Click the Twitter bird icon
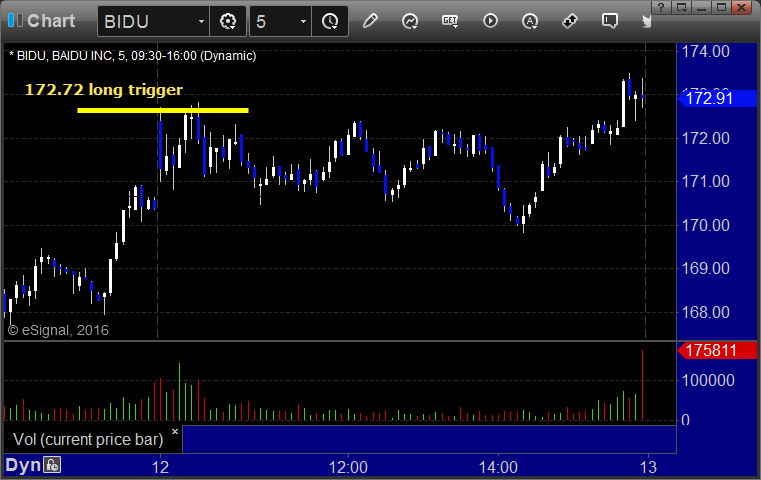The width and height of the screenshot is (761, 480). pos(646,21)
